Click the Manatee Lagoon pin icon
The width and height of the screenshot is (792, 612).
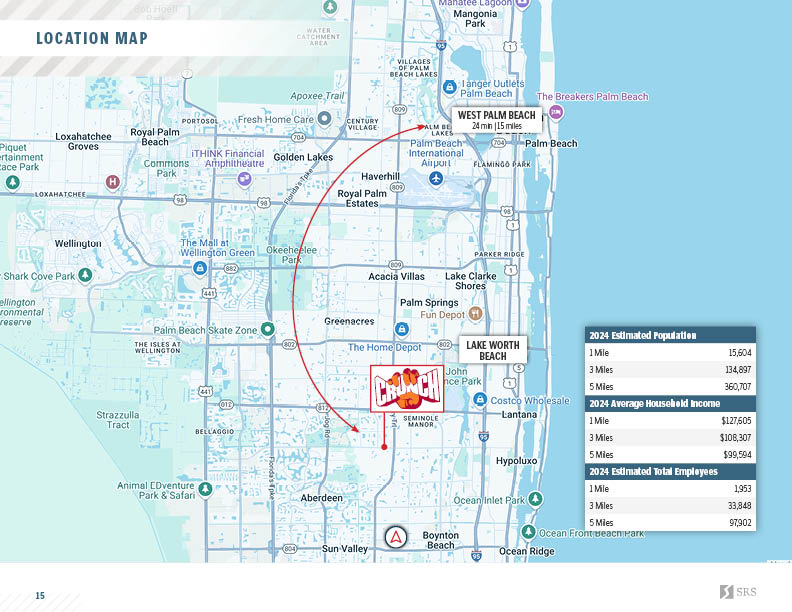click(523, 4)
